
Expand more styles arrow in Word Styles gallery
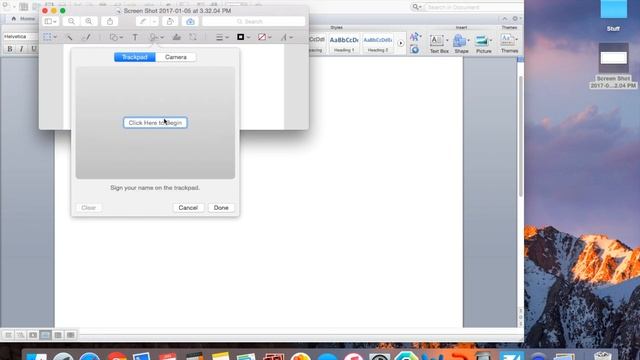[400, 43]
